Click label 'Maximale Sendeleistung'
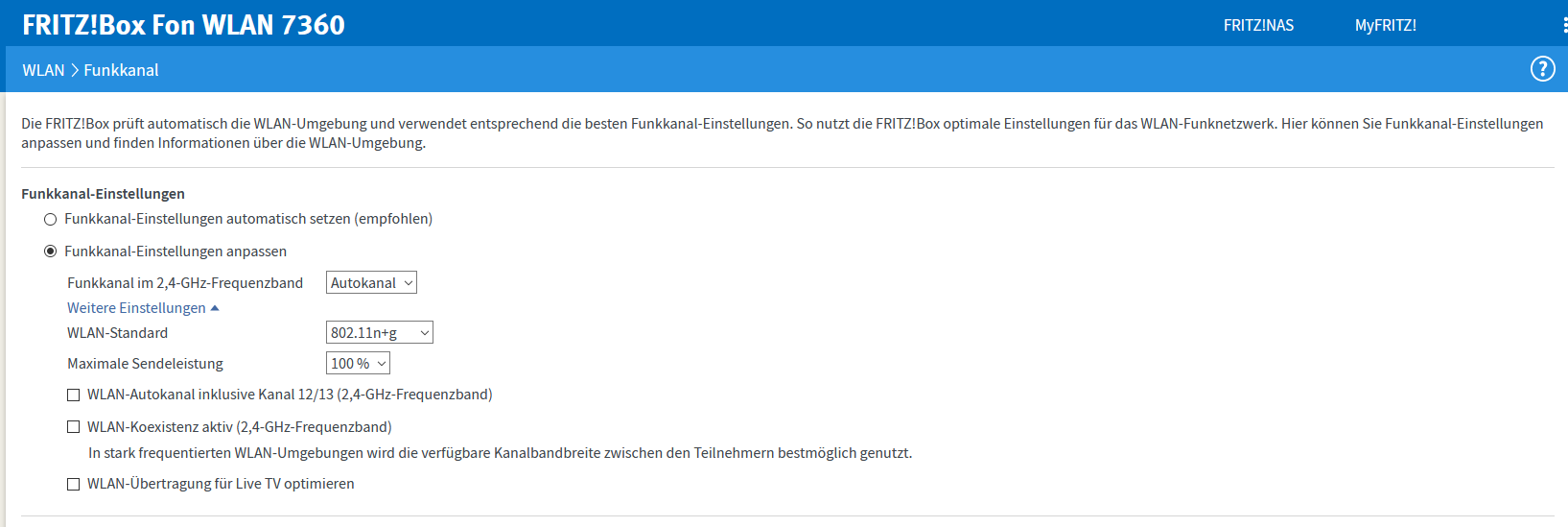The image size is (1568, 527). 145,364
